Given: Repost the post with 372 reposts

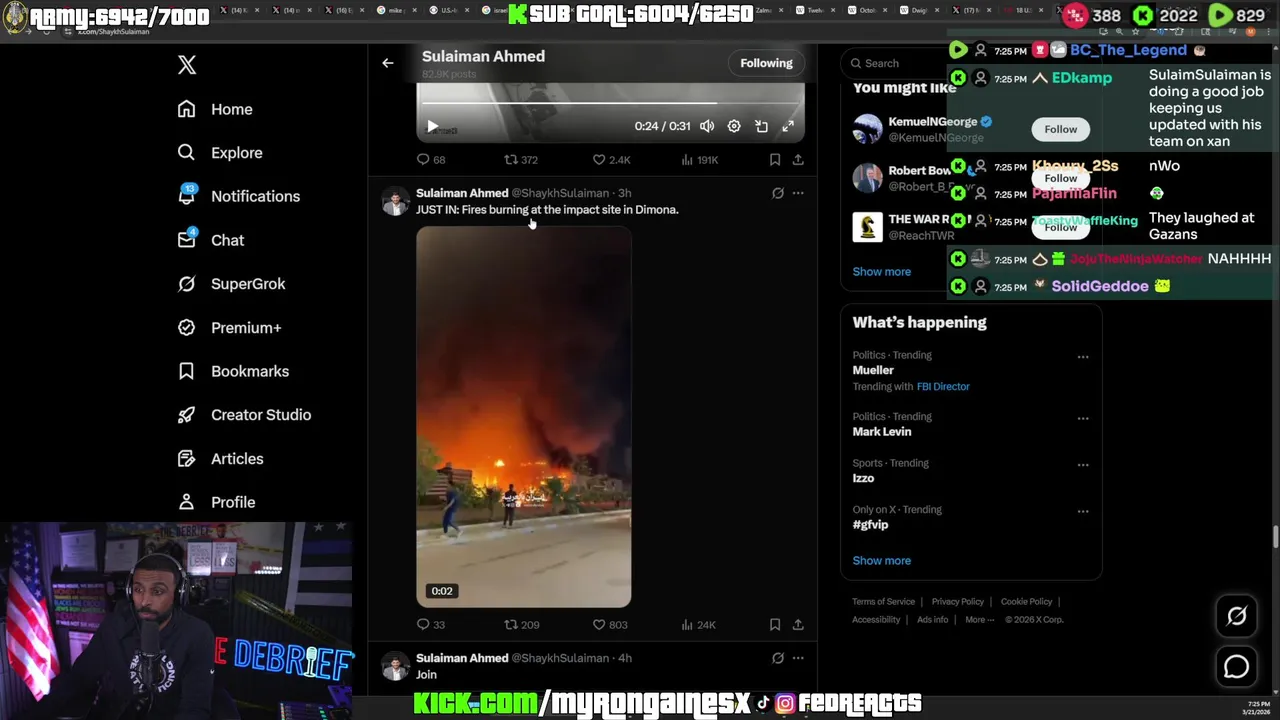Looking at the screenshot, I should [x=521, y=160].
